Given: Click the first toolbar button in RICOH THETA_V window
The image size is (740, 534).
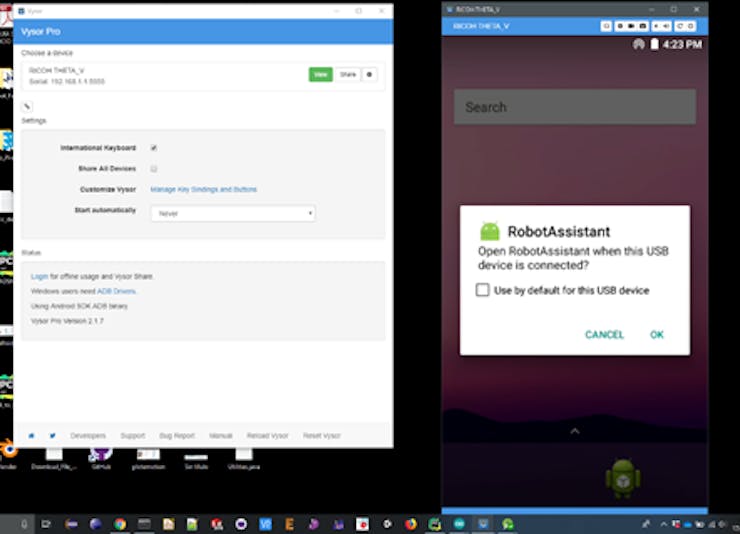Looking at the screenshot, I should coord(606,26).
